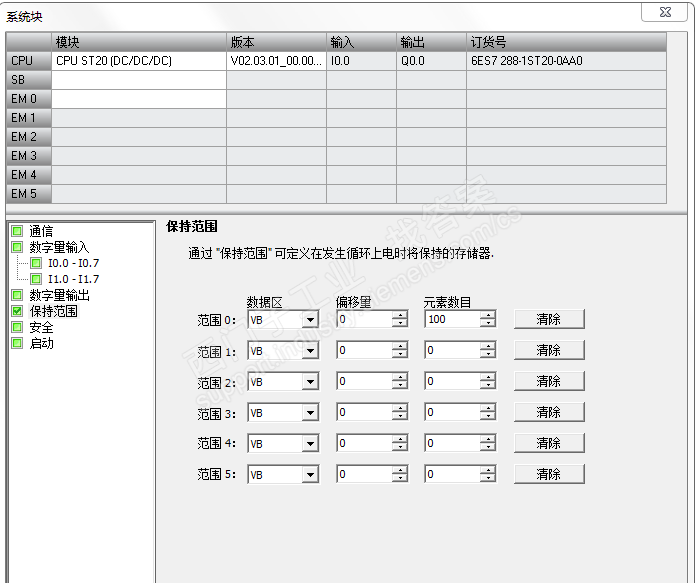Increase 范围 1 元素数目 with up arrow
The width and height of the screenshot is (698, 583).
tap(488, 346)
